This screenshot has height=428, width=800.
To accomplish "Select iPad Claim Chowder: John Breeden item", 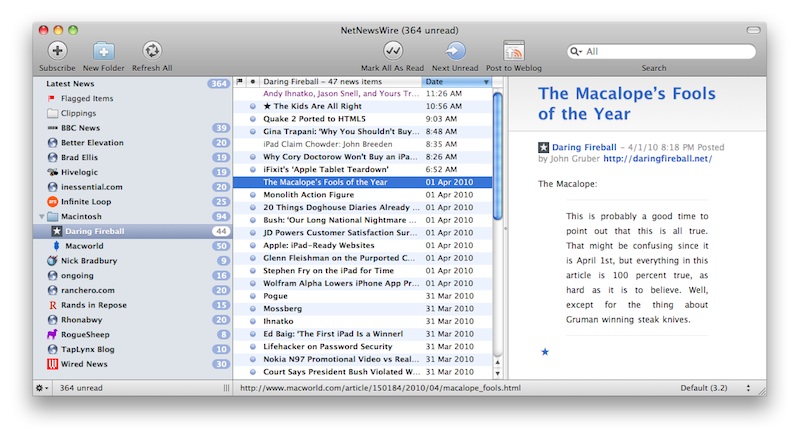I will (x=363, y=144).
